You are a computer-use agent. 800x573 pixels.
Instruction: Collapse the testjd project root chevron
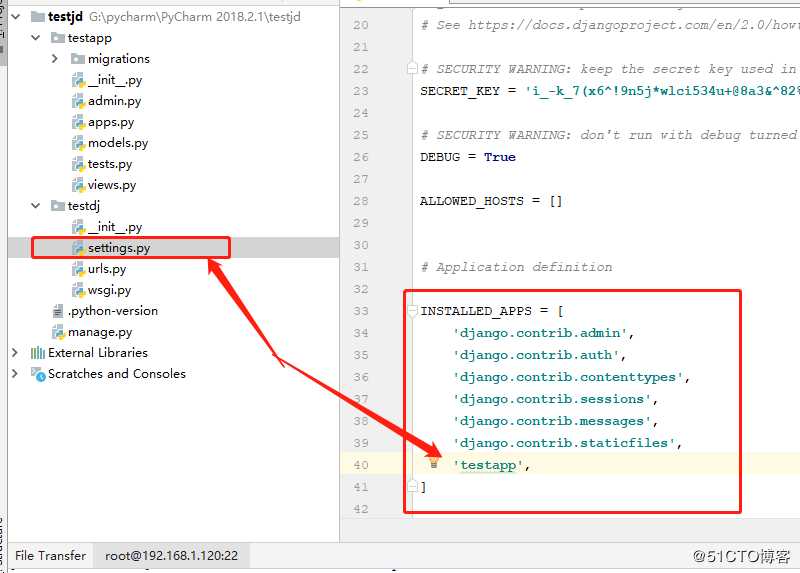(16, 17)
